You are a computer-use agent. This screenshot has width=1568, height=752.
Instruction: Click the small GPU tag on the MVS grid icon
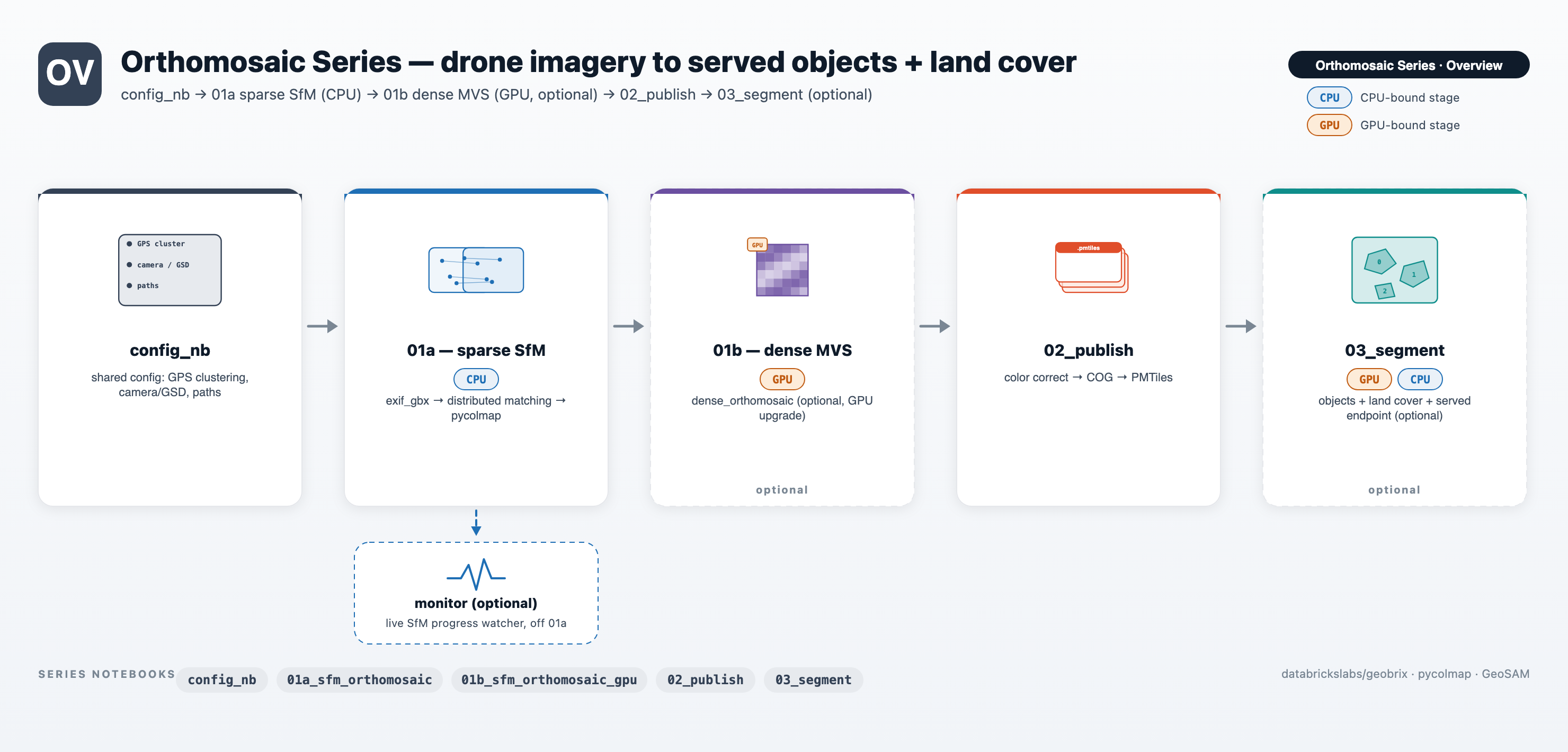pos(757,245)
